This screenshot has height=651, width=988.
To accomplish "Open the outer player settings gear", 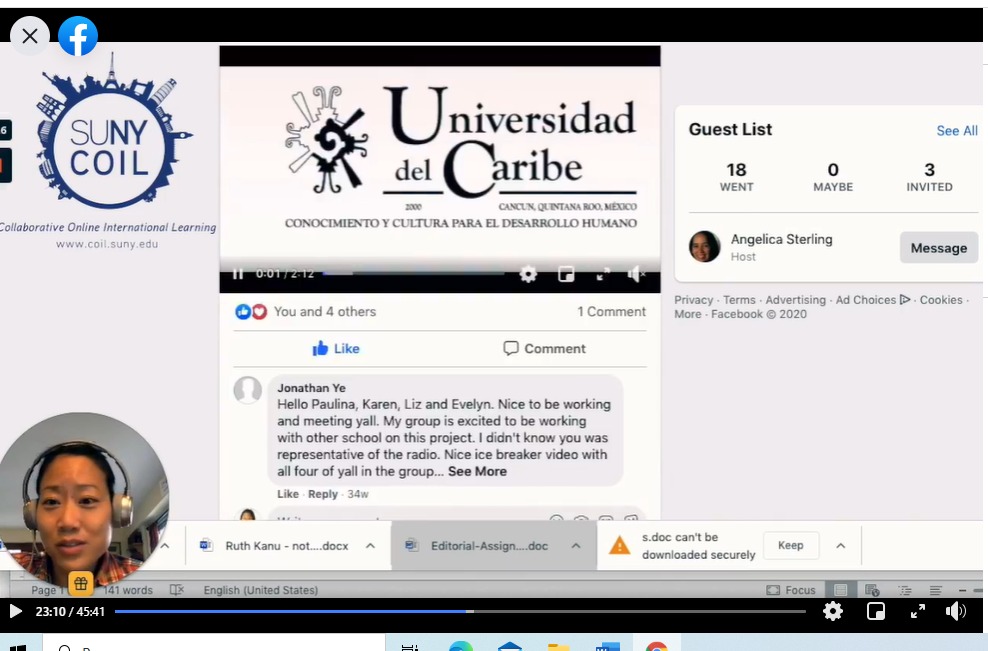I will 832,611.
